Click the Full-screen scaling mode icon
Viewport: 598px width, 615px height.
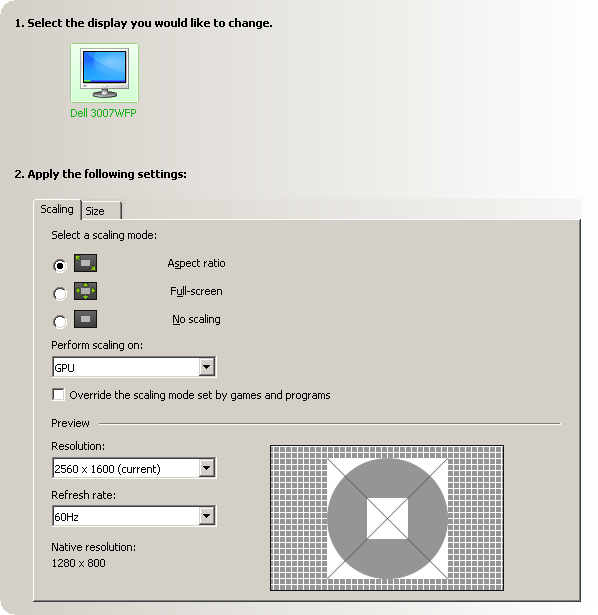click(x=85, y=291)
